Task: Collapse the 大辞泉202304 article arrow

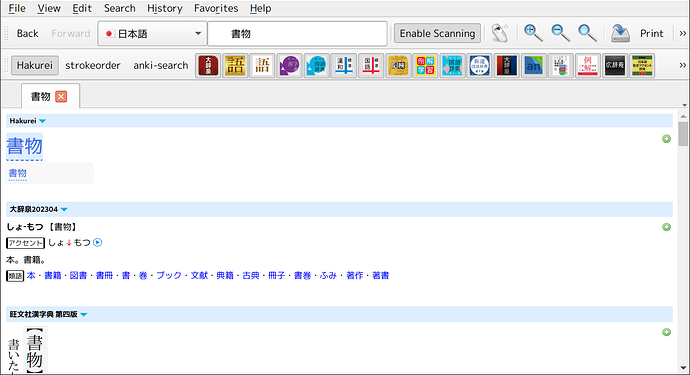Action: 64,210
